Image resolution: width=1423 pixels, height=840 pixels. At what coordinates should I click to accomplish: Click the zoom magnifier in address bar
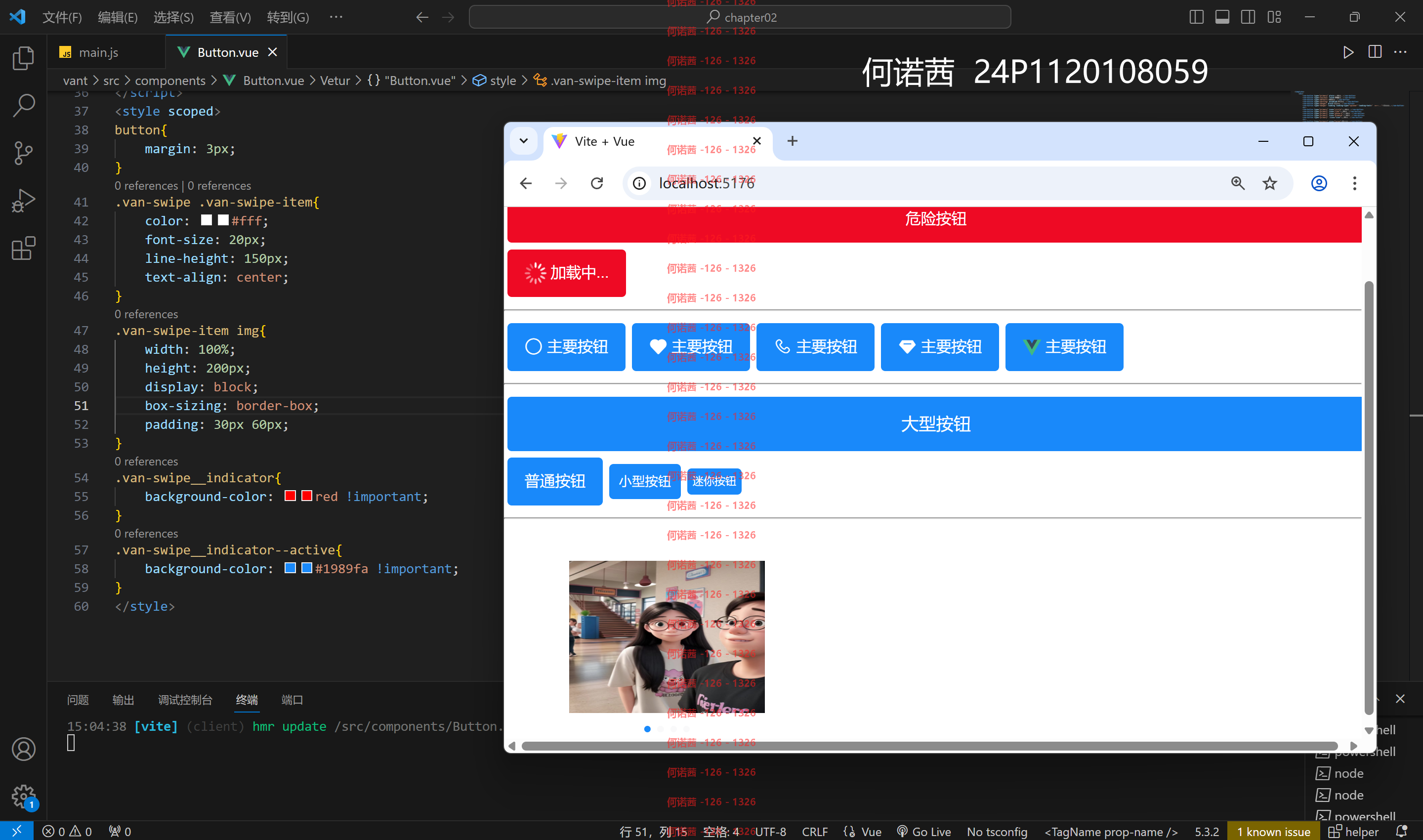point(1237,183)
